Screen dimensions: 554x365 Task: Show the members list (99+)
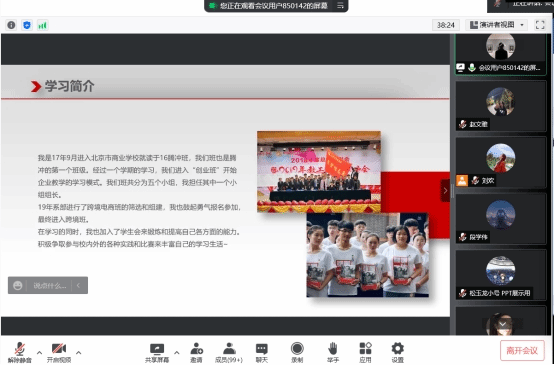pos(229,353)
